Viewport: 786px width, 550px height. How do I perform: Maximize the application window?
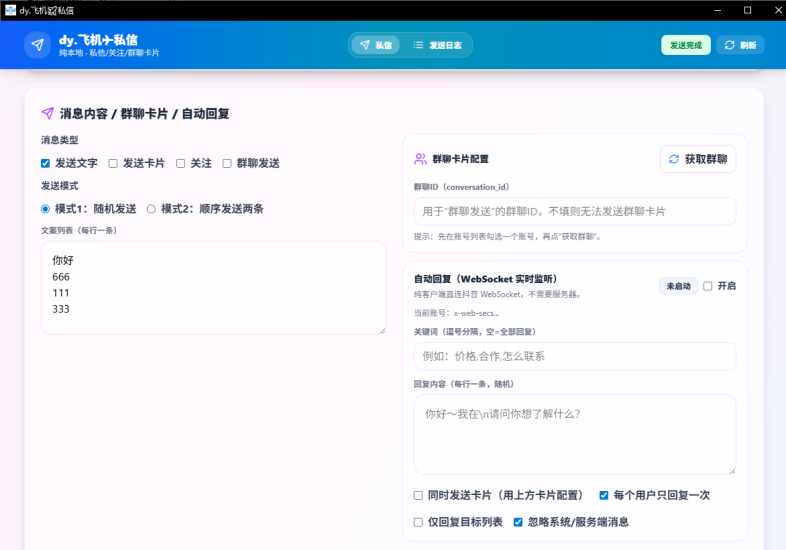point(747,10)
